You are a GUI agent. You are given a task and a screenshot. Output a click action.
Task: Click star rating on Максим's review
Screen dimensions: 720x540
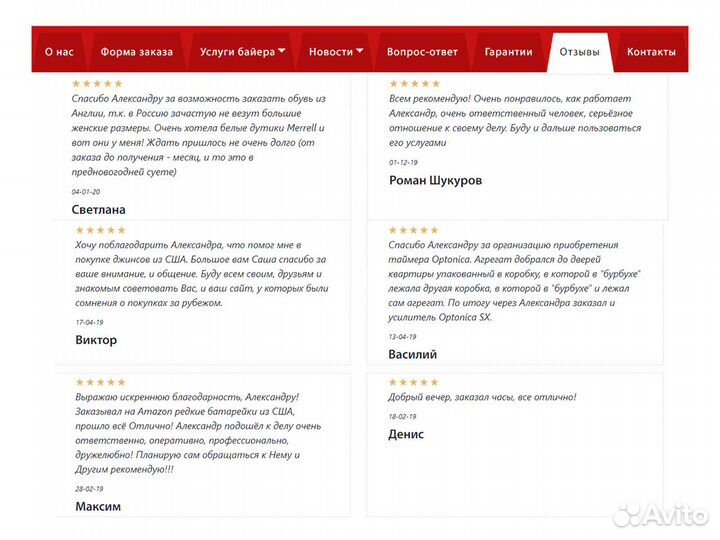point(100,382)
